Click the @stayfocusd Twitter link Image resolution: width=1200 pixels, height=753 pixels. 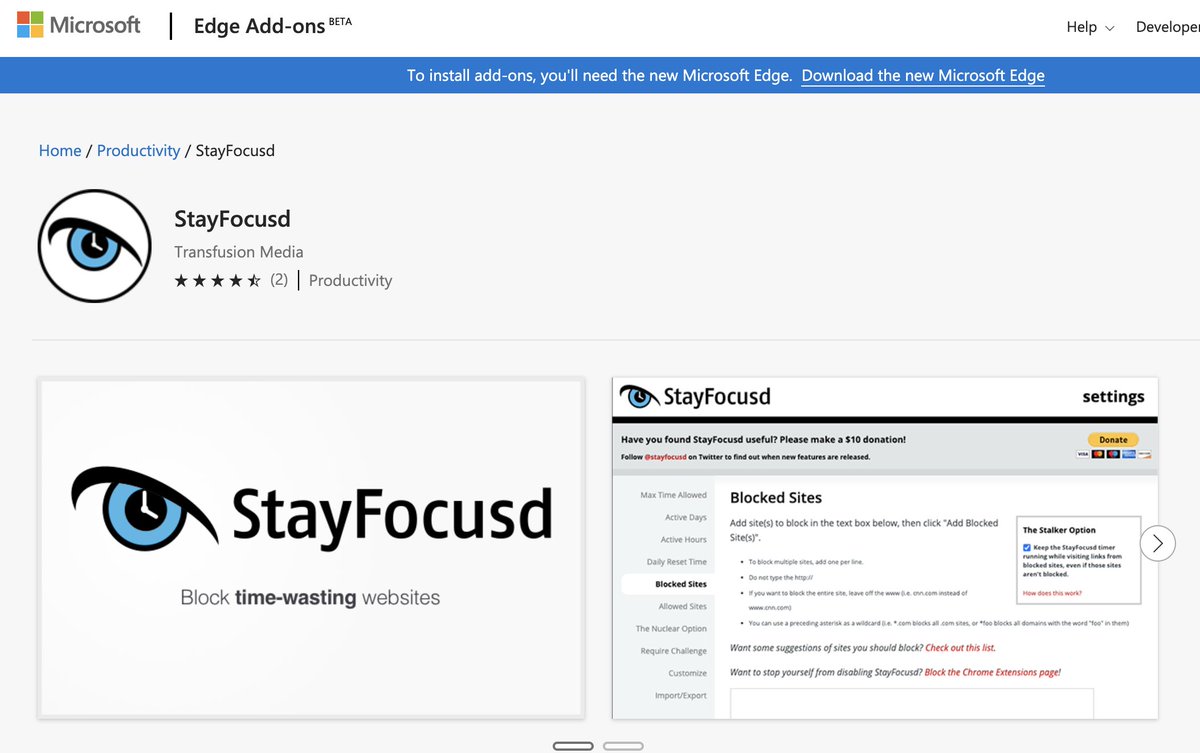[665, 457]
